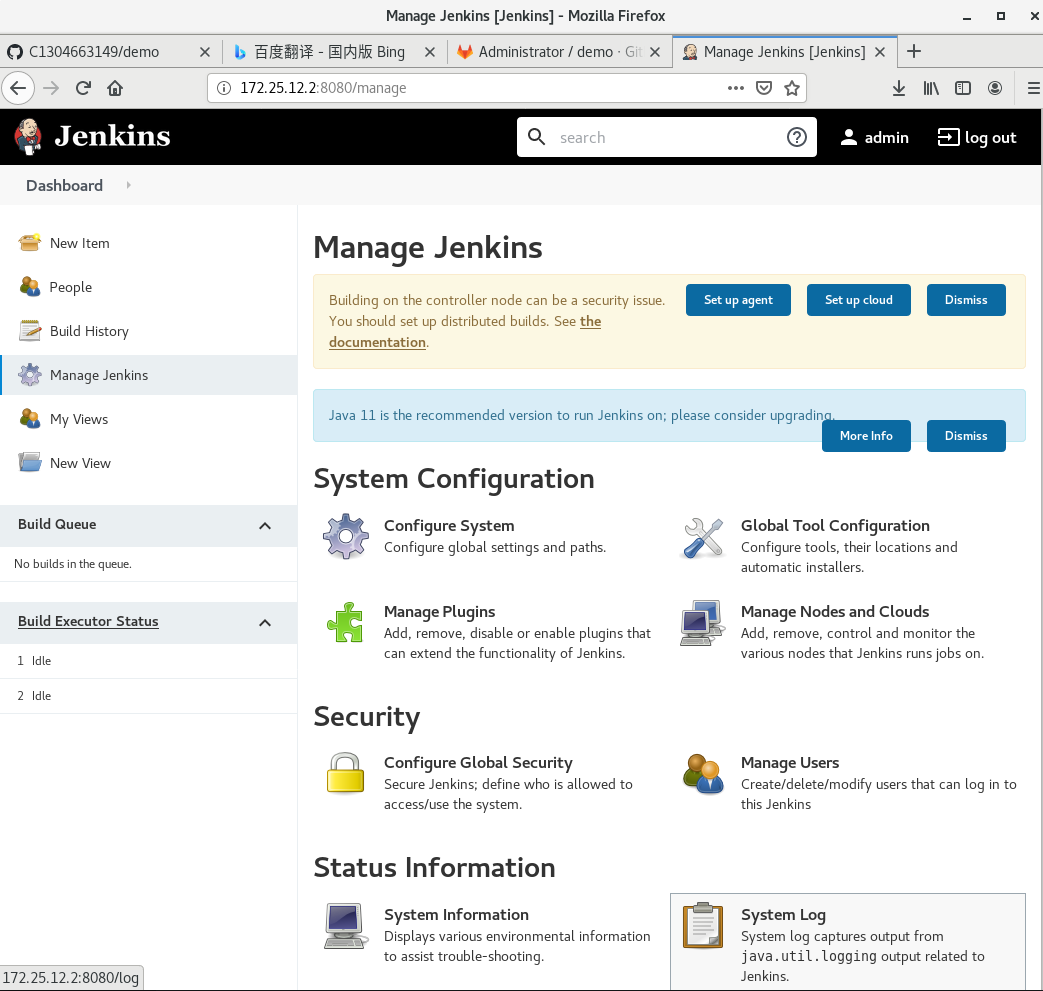
Task: Click the Set up agent button
Action: click(738, 300)
